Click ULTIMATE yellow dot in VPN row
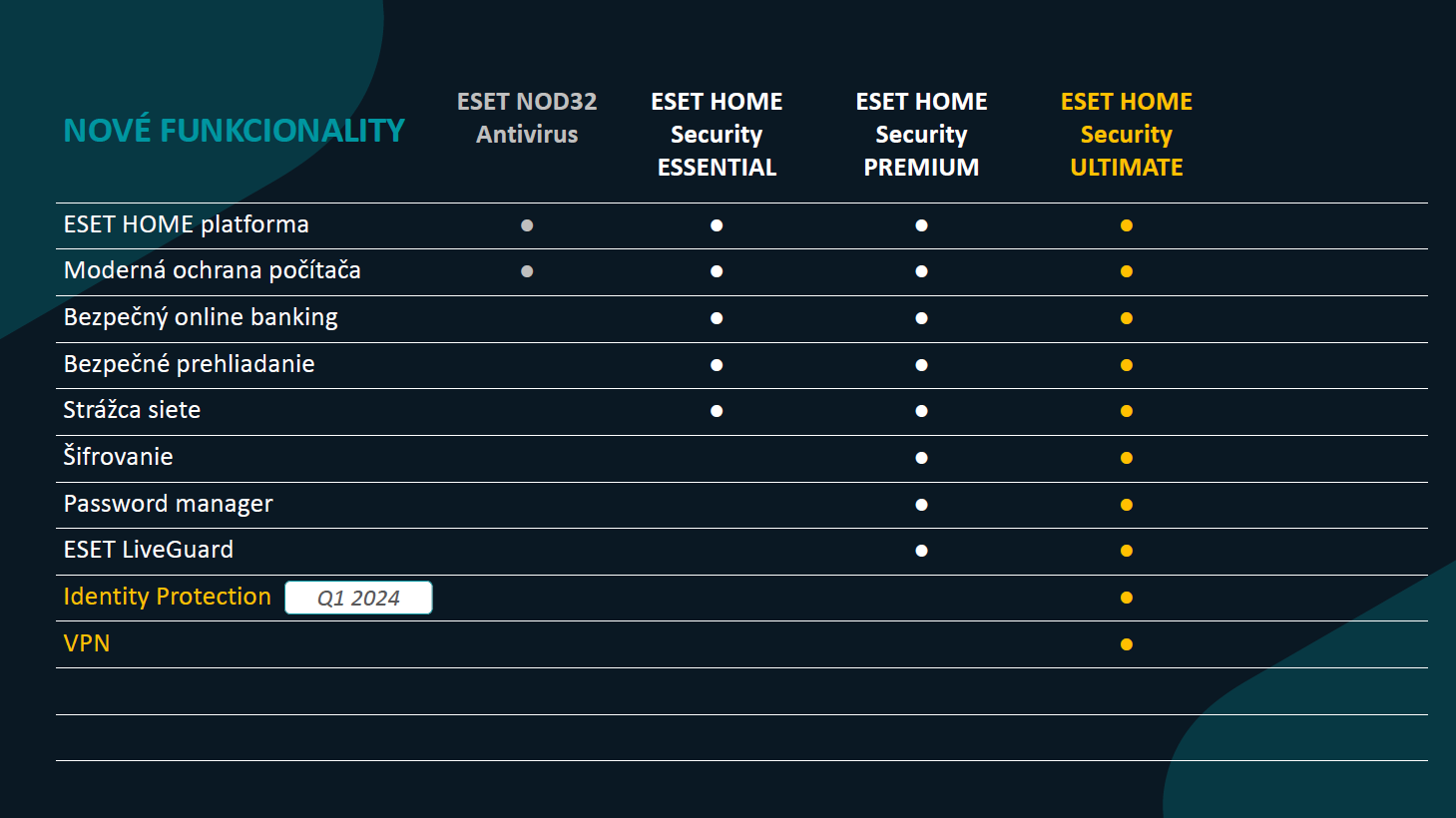Screen dimensions: 1456x818 coord(1127,644)
